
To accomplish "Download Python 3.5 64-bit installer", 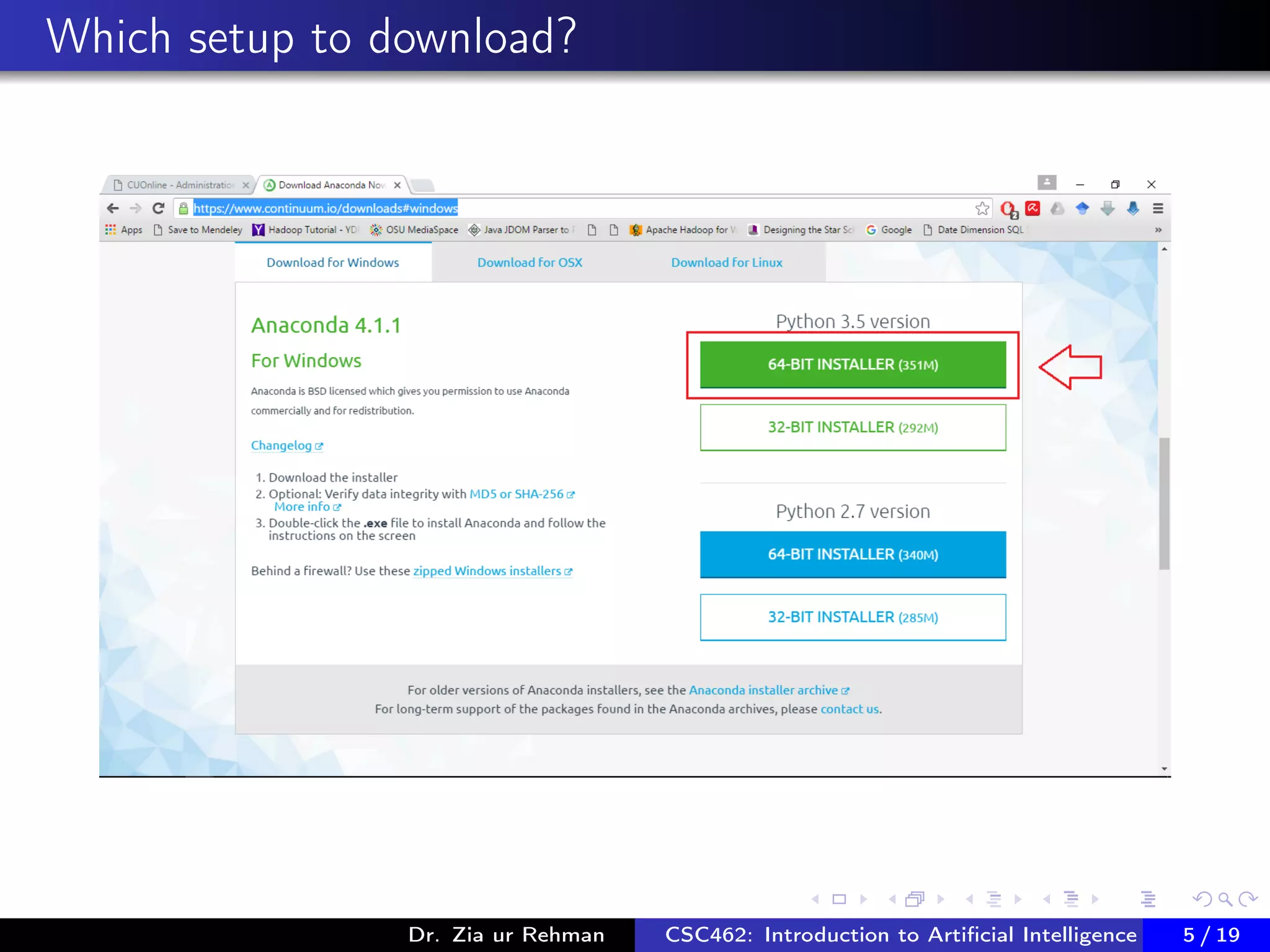I will [852, 364].
